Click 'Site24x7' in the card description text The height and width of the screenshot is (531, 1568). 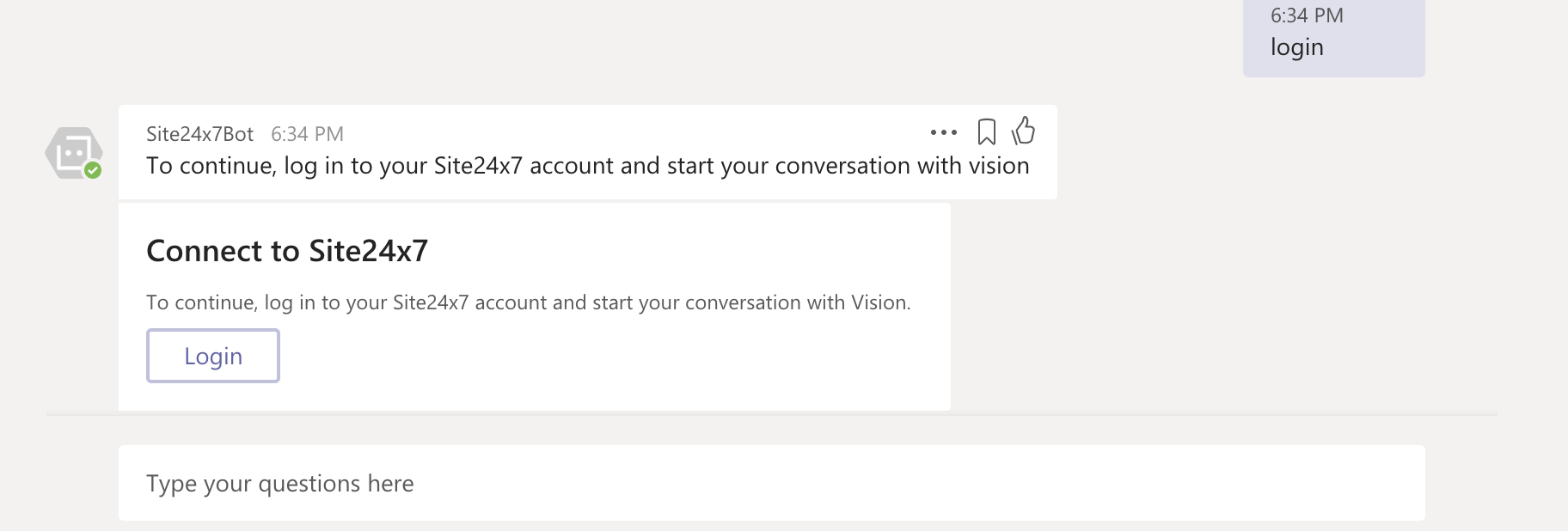click(x=430, y=302)
